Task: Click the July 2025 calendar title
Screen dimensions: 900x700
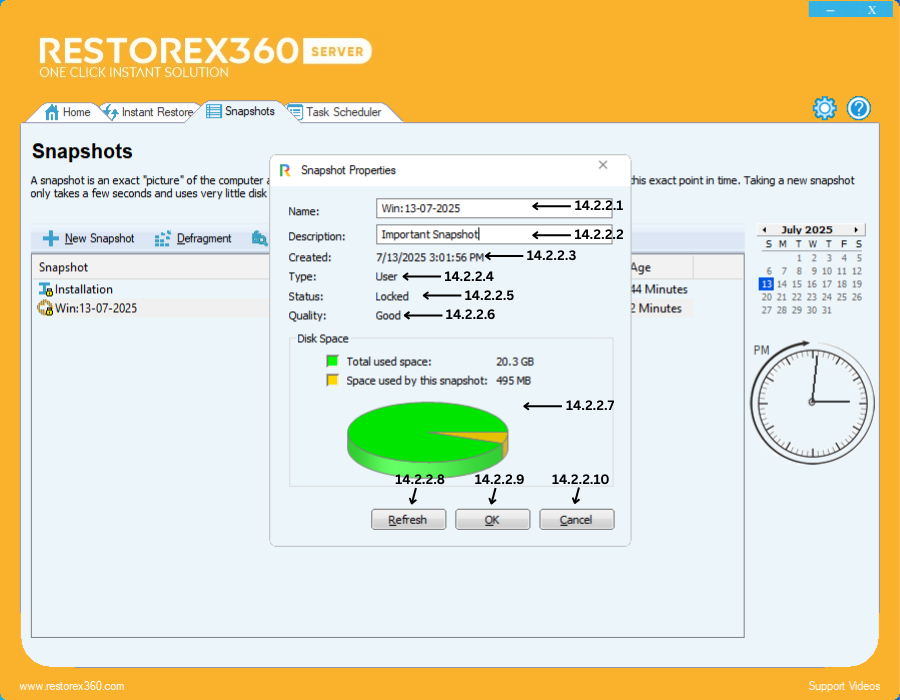Action: [806, 230]
